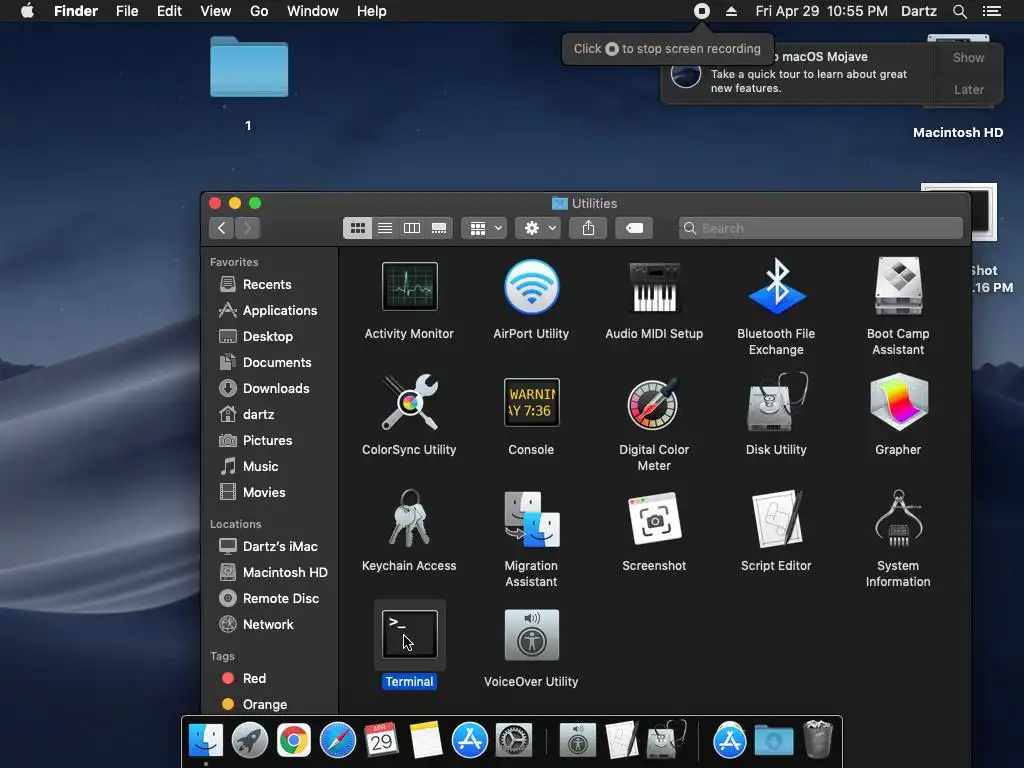Select VoiceOver Utility icon

[x=532, y=635]
